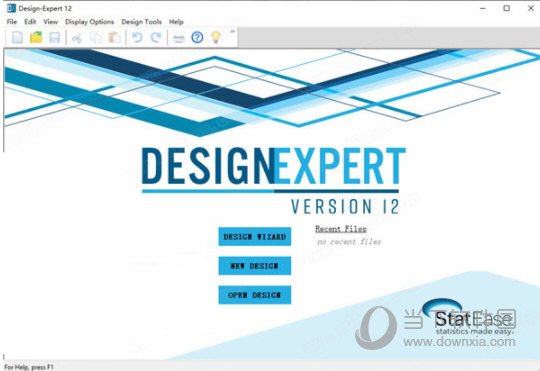Viewport: 540px width, 371px height.
Task: Click the Print toolbar icon
Action: click(178, 38)
